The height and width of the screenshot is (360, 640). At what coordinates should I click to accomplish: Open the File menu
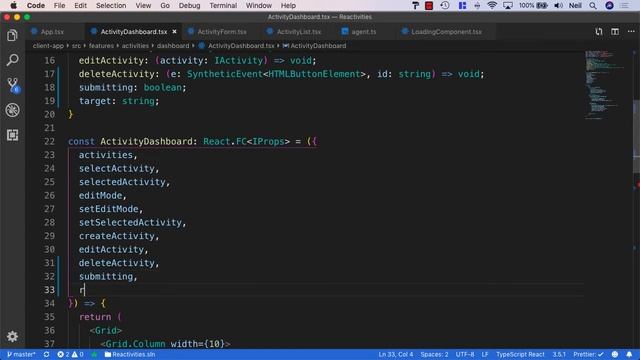coord(60,5)
